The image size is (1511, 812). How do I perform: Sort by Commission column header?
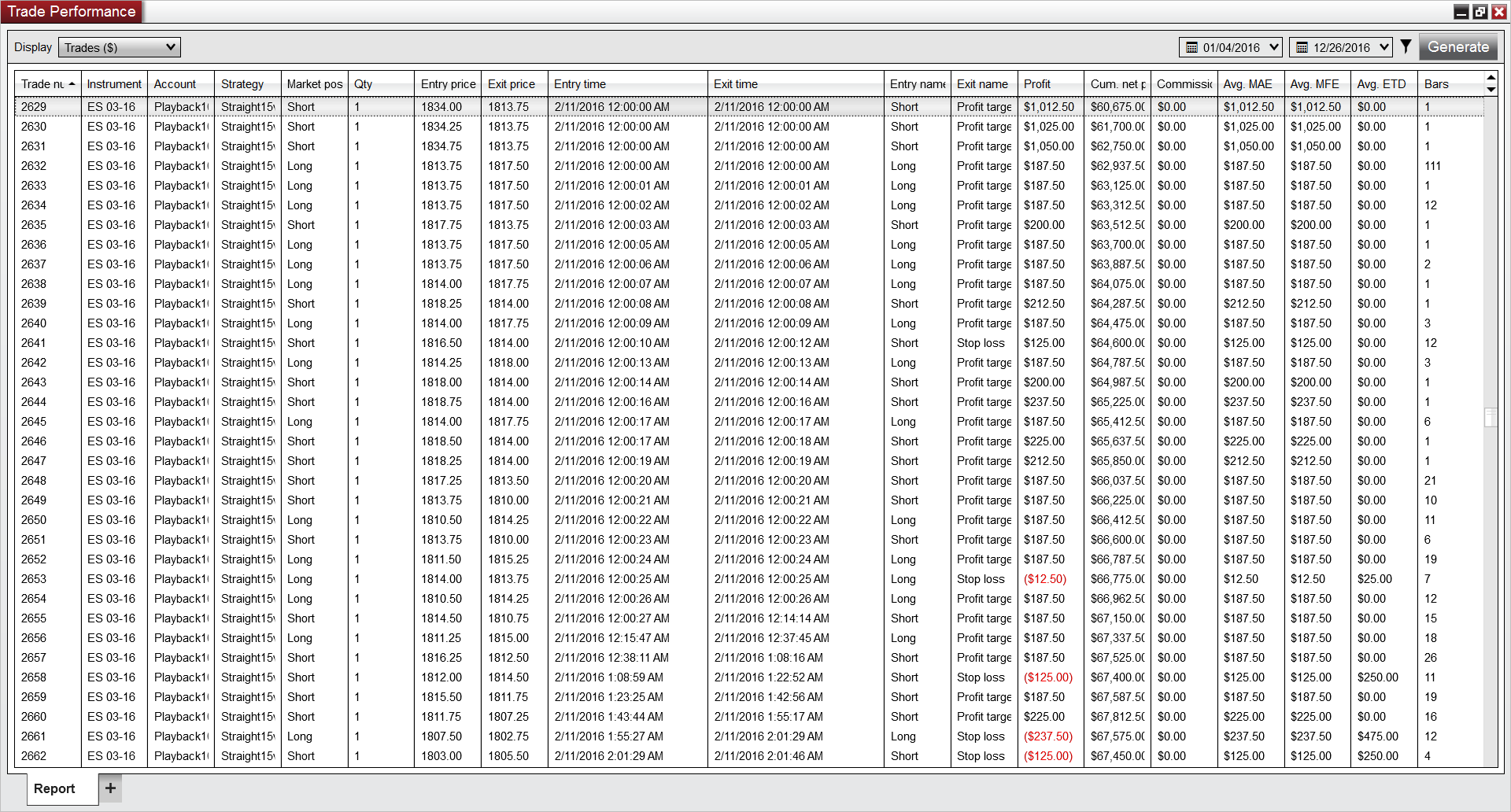tap(1184, 84)
